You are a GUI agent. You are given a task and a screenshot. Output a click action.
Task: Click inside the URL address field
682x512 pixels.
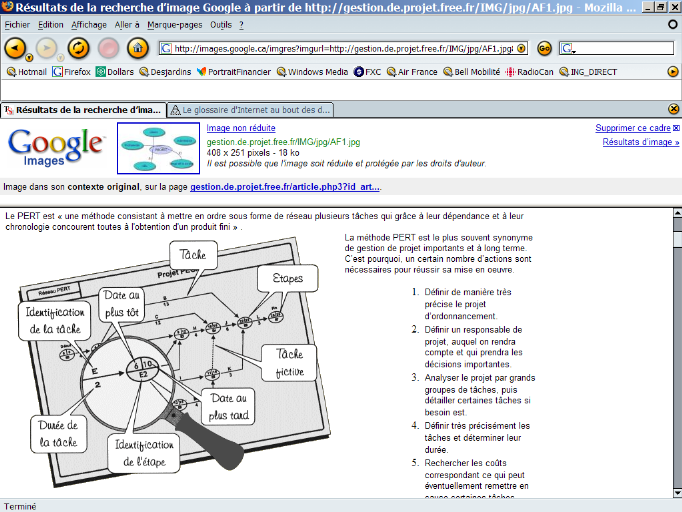click(340, 48)
